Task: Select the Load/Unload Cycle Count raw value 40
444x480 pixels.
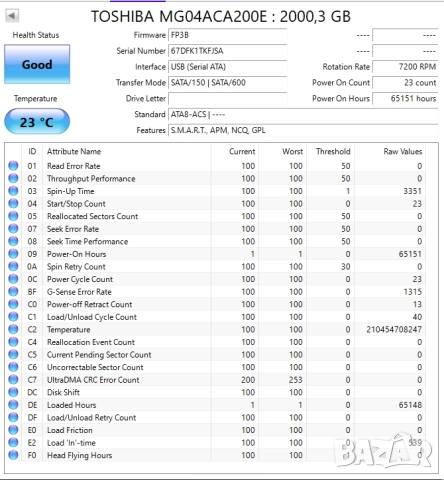Action: pos(417,317)
